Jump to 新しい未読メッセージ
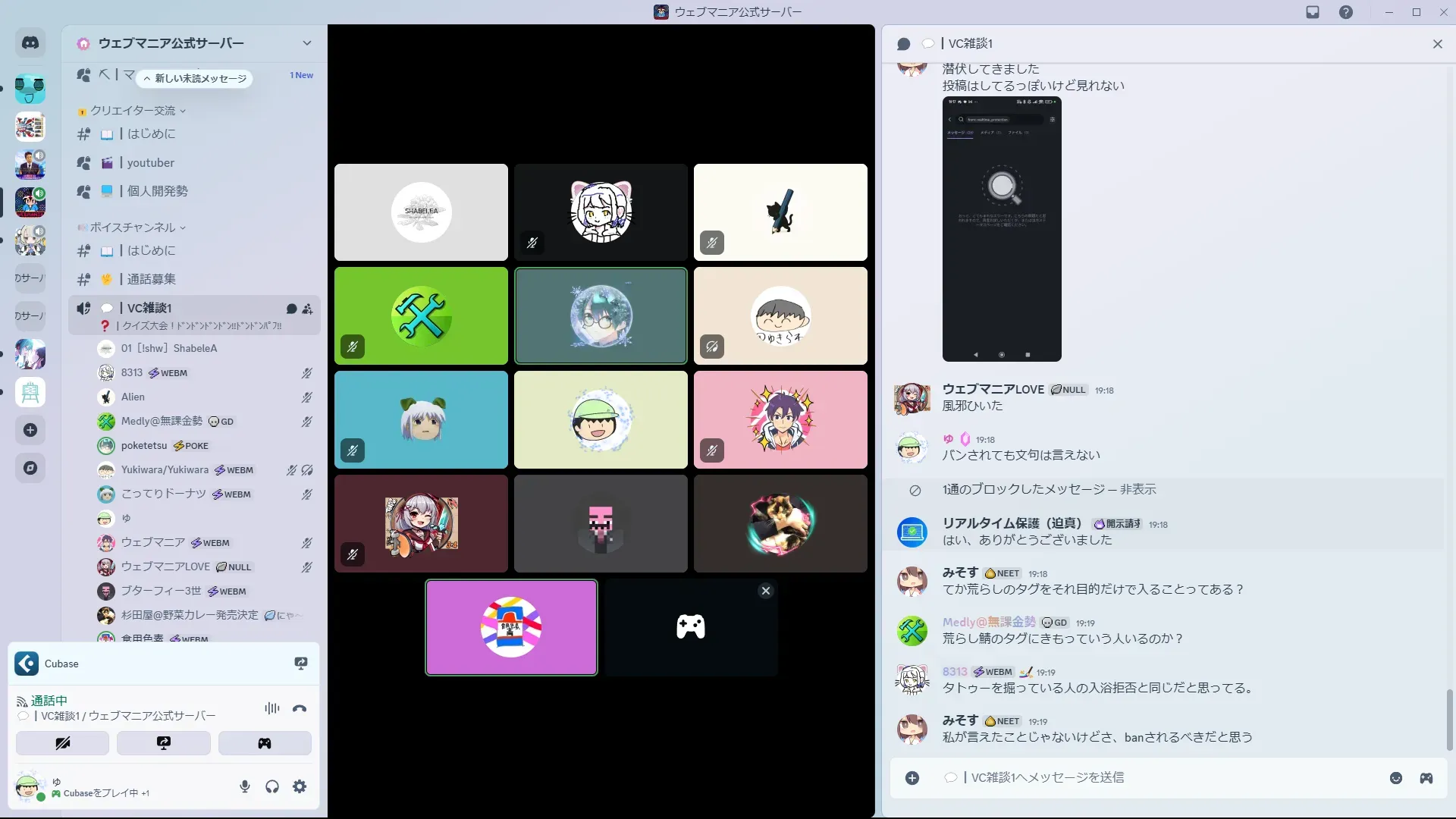This screenshot has width=1456, height=819. pyautogui.click(x=196, y=78)
